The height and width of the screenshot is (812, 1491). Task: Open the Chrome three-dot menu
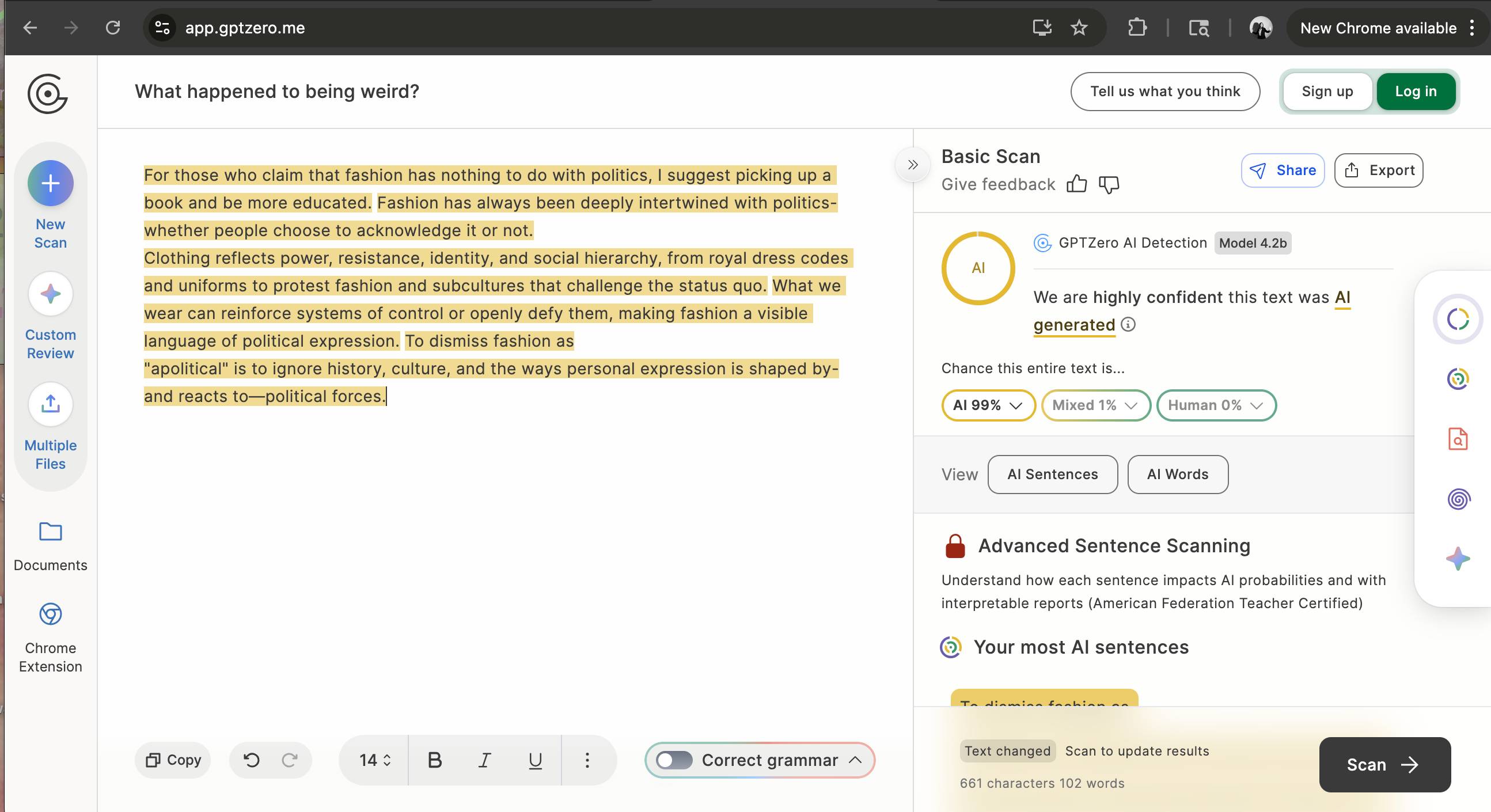pyautogui.click(x=1472, y=28)
